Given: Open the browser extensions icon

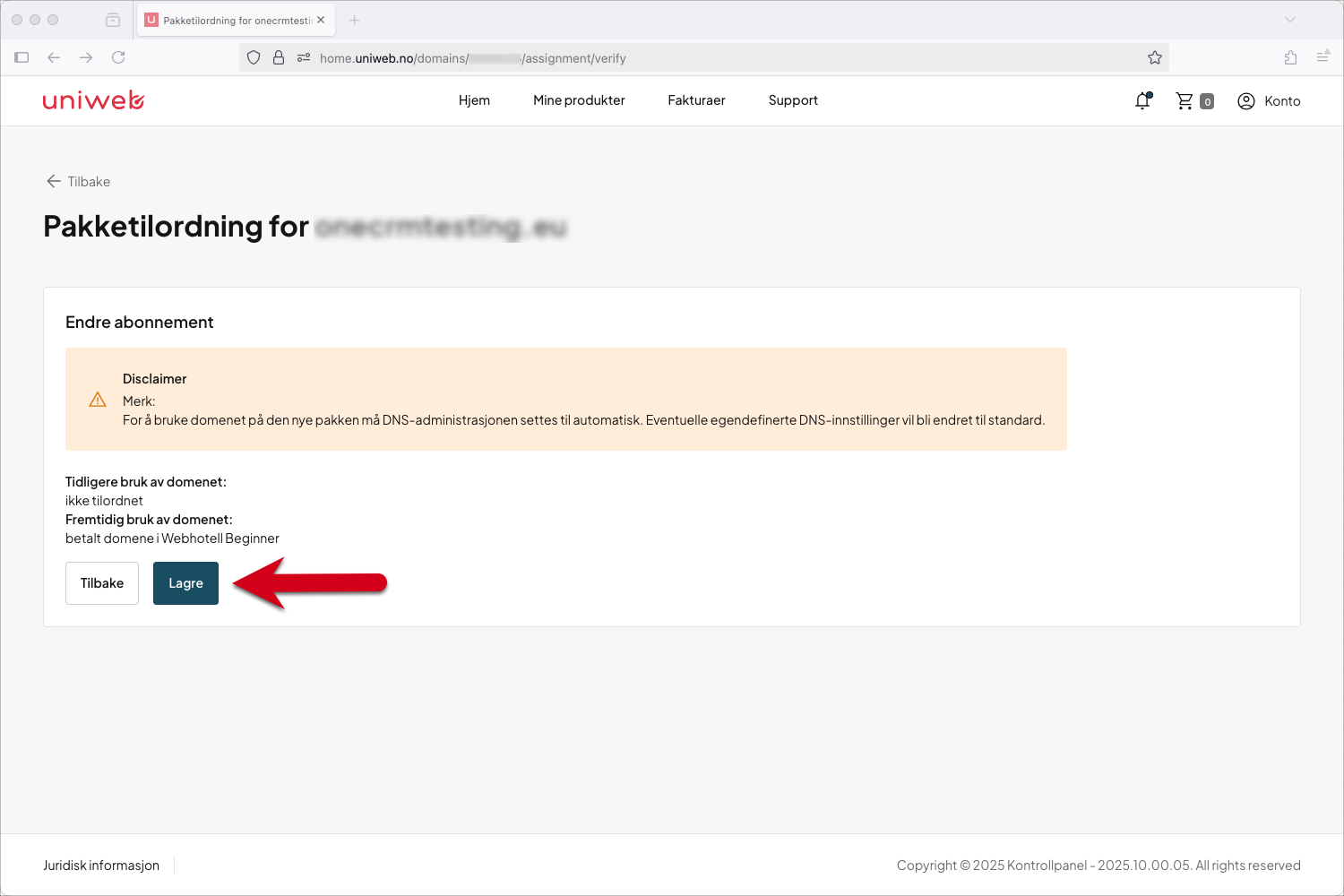Looking at the screenshot, I should pos(1290,57).
